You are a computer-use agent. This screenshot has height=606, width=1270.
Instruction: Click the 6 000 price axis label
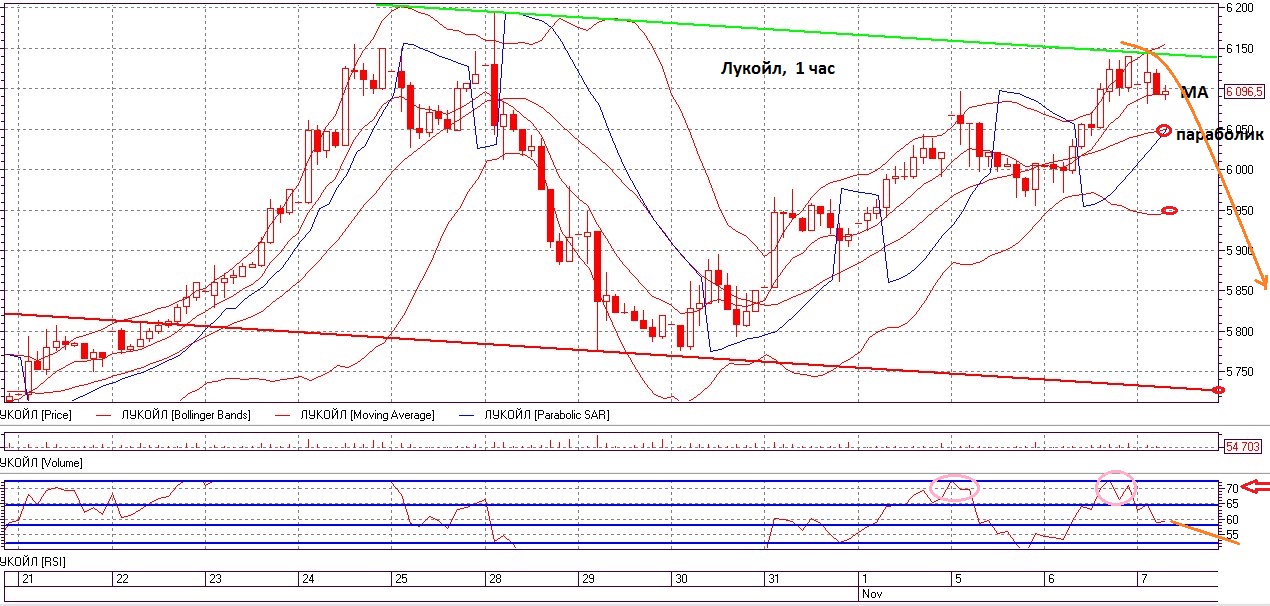pos(1239,170)
